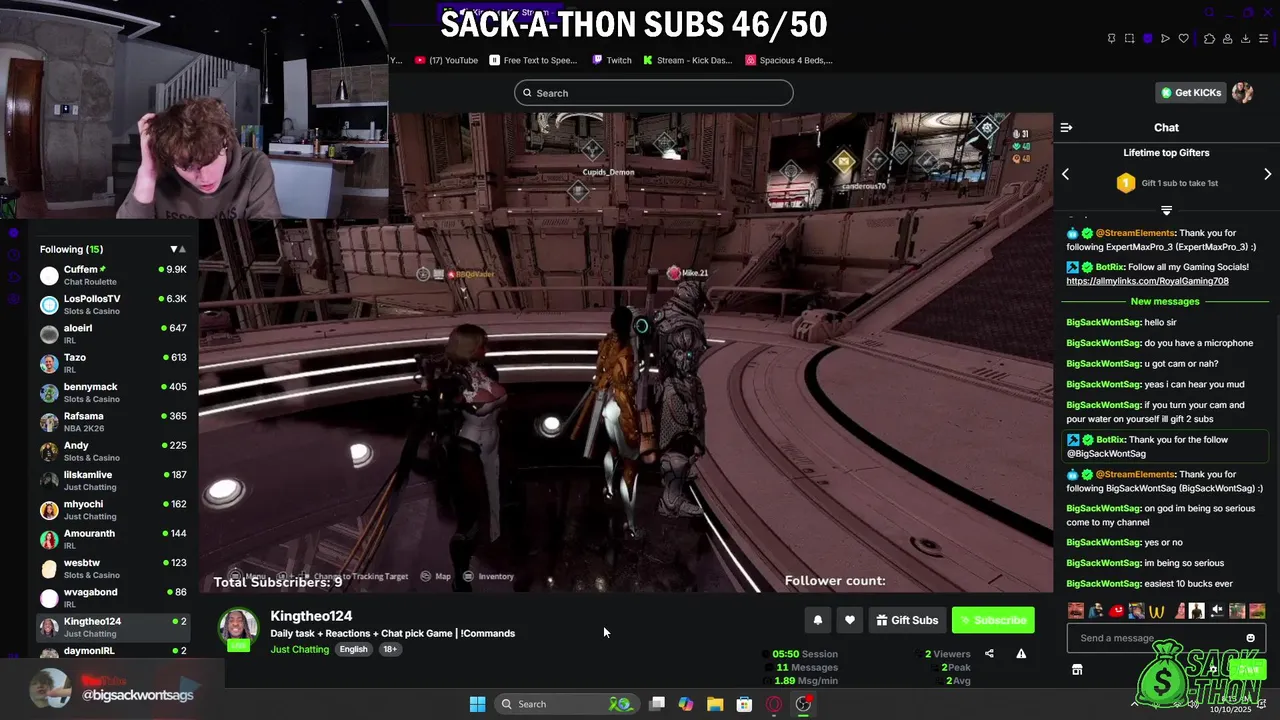Open LosPollosTV channel in Following list
The width and height of the screenshot is (1280, 720).
(113, 305)
